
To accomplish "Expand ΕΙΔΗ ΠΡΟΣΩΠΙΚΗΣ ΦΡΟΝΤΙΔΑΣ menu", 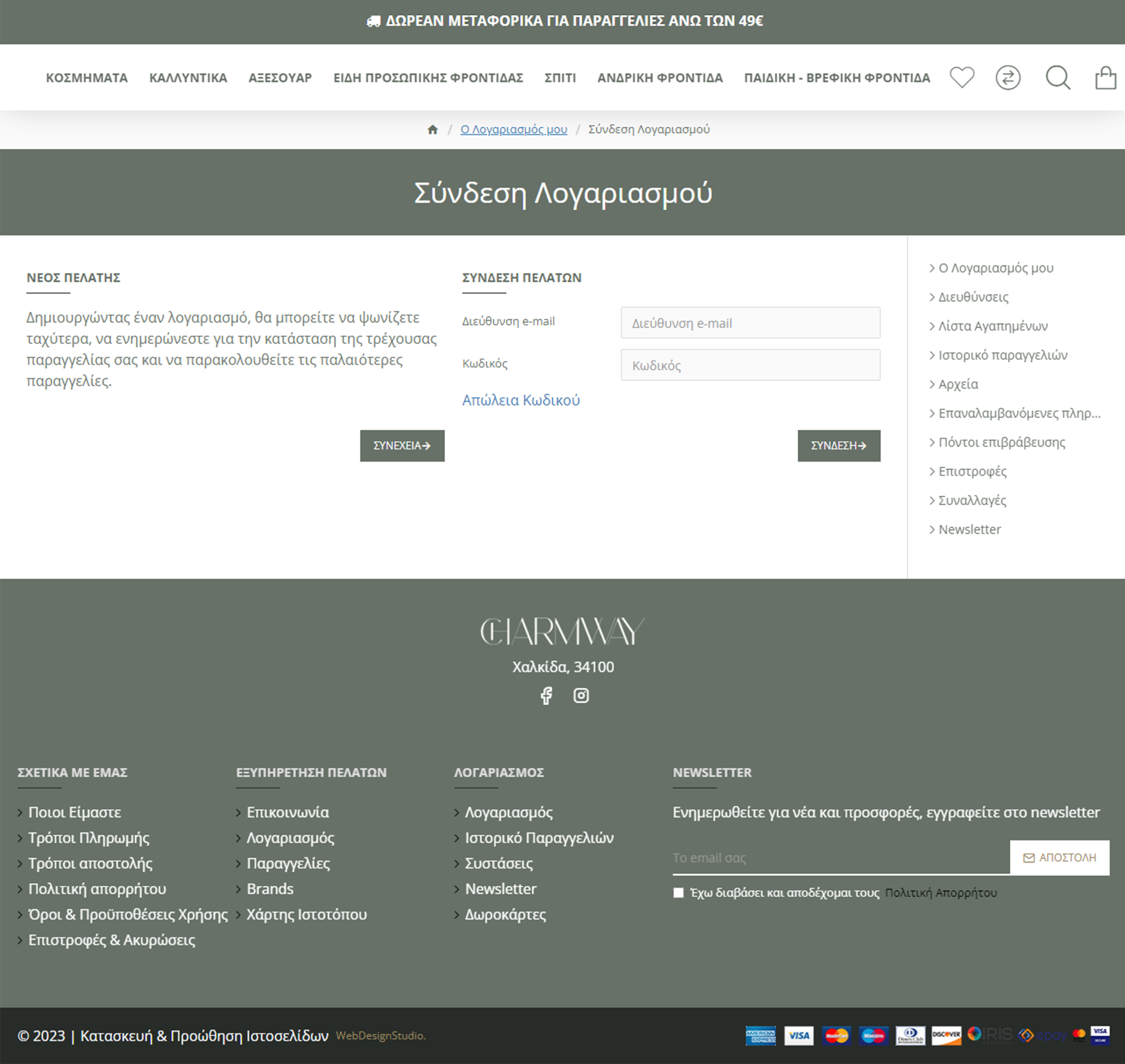I will [428, 78].
